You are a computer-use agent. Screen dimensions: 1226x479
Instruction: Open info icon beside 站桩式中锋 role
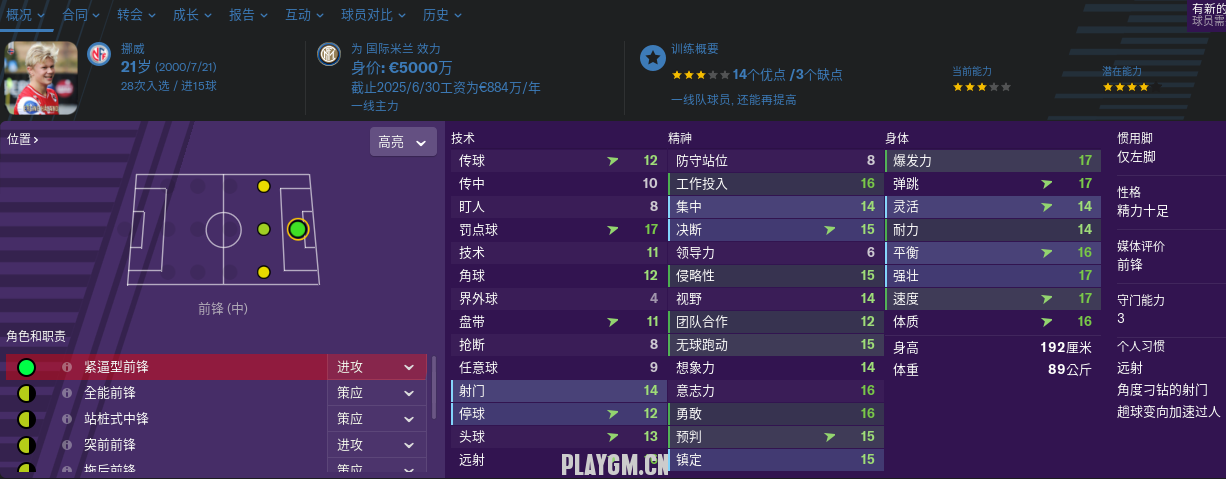point(68,419)
